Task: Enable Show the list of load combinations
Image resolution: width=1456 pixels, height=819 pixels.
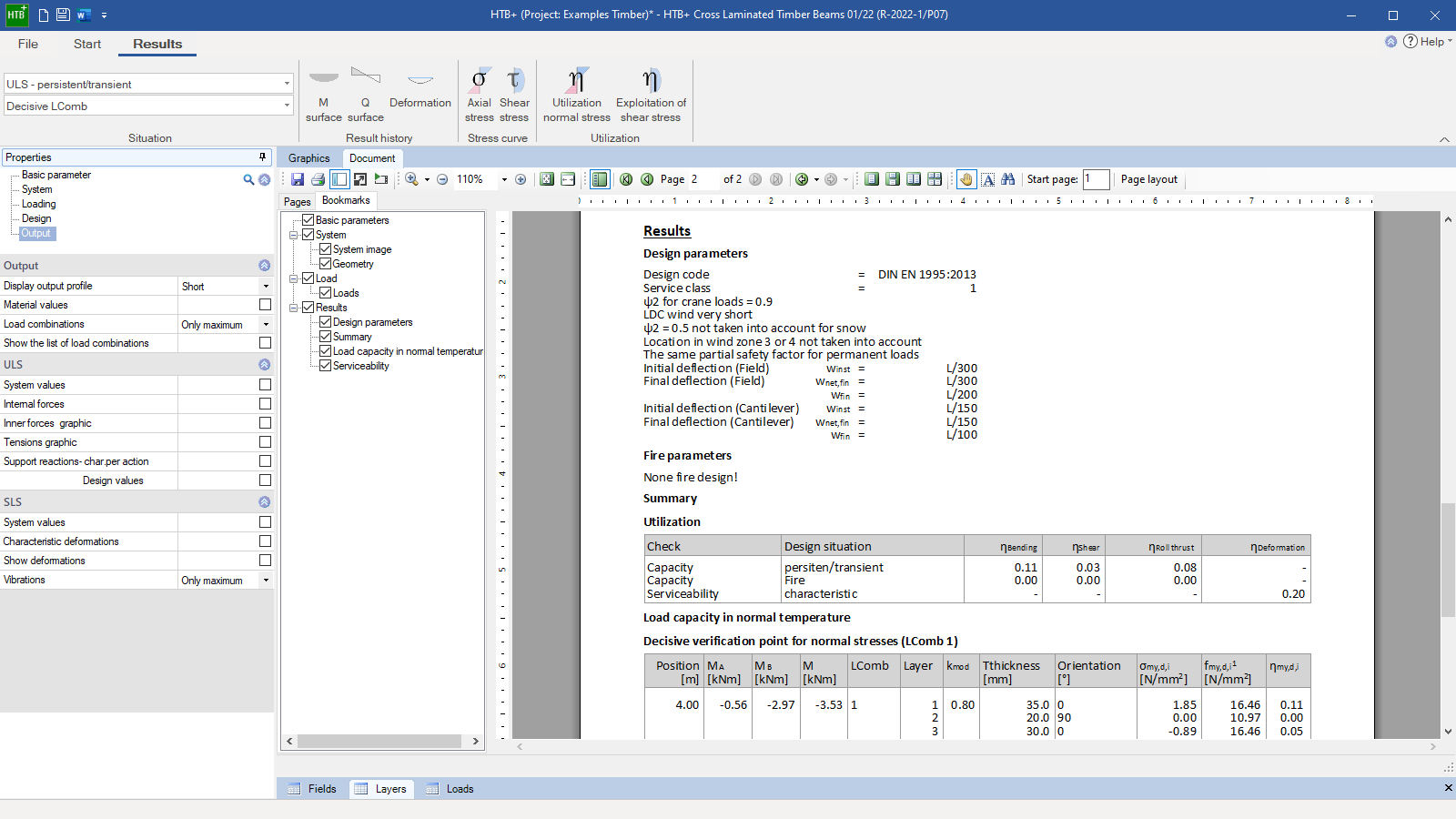Action: point(265,343)
